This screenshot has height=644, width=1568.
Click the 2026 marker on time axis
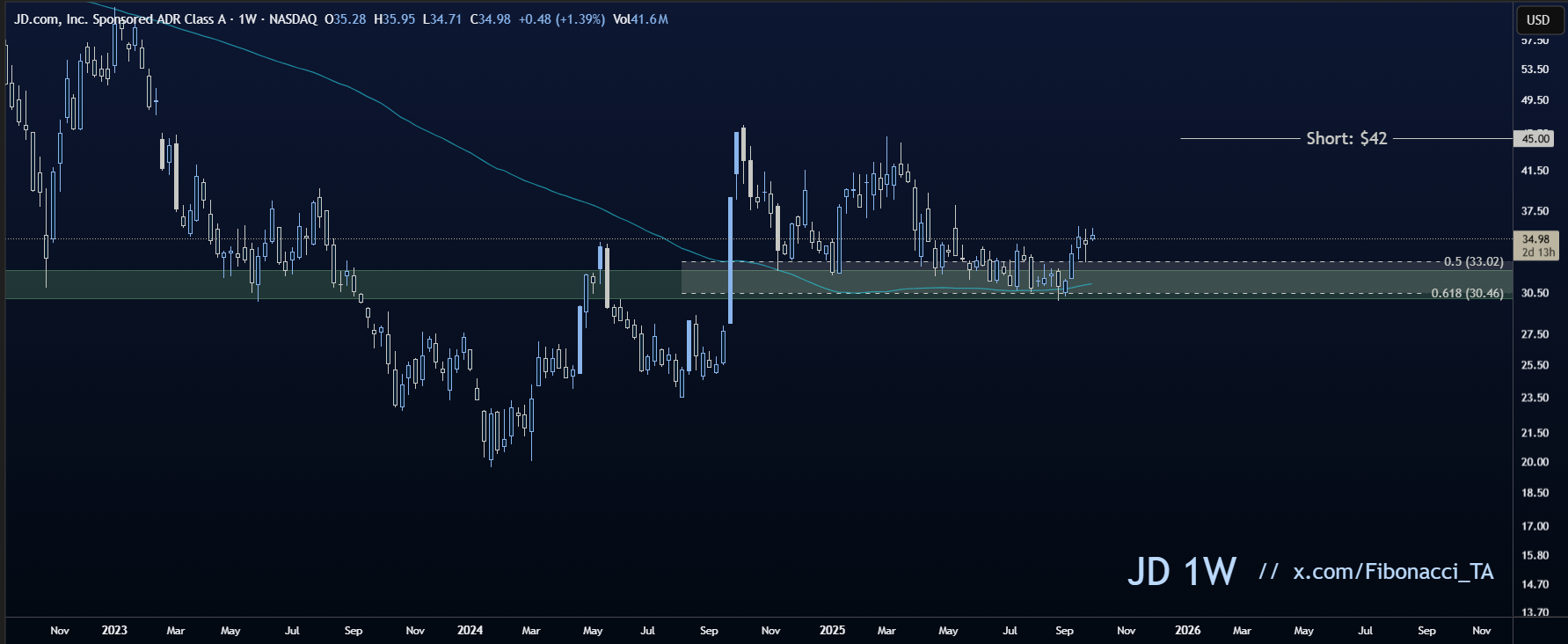[1187, 630]
